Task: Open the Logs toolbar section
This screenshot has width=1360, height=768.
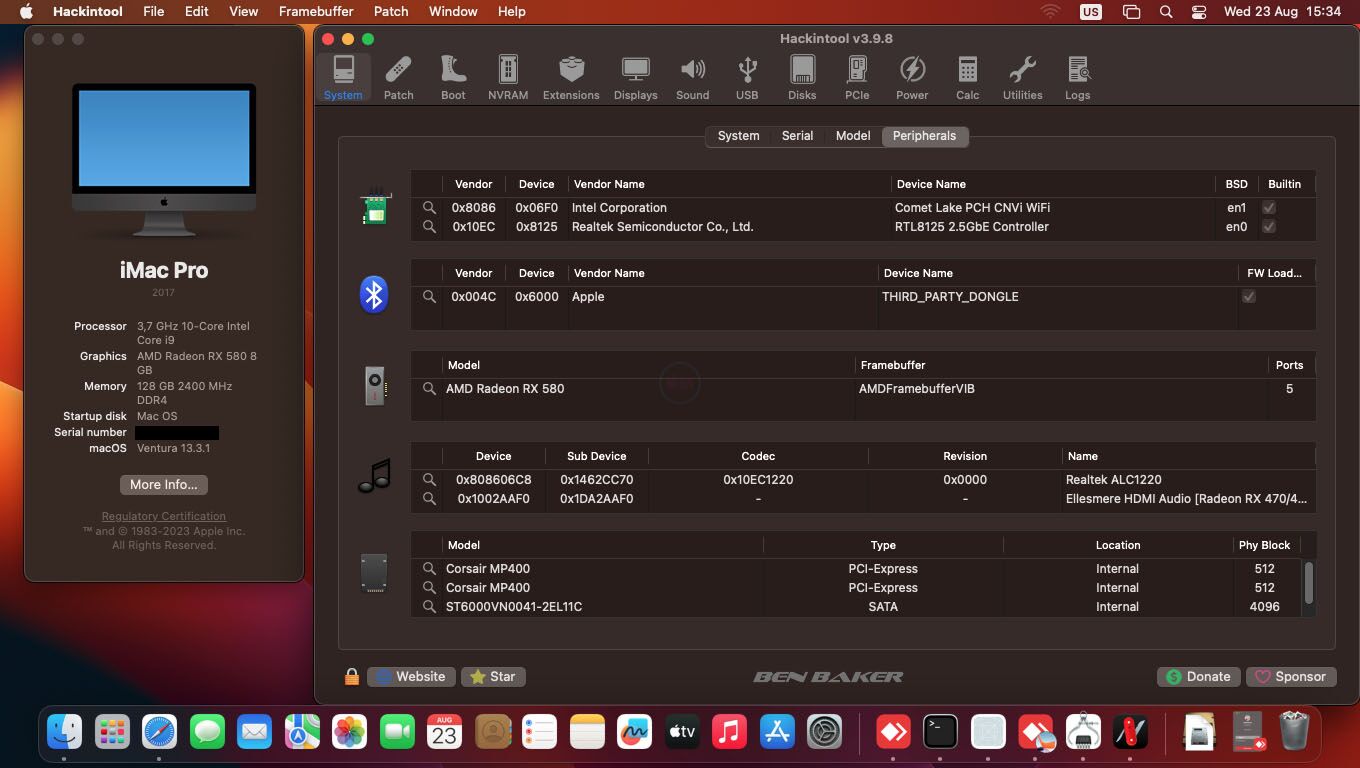Action: (x=1077, y=78)
